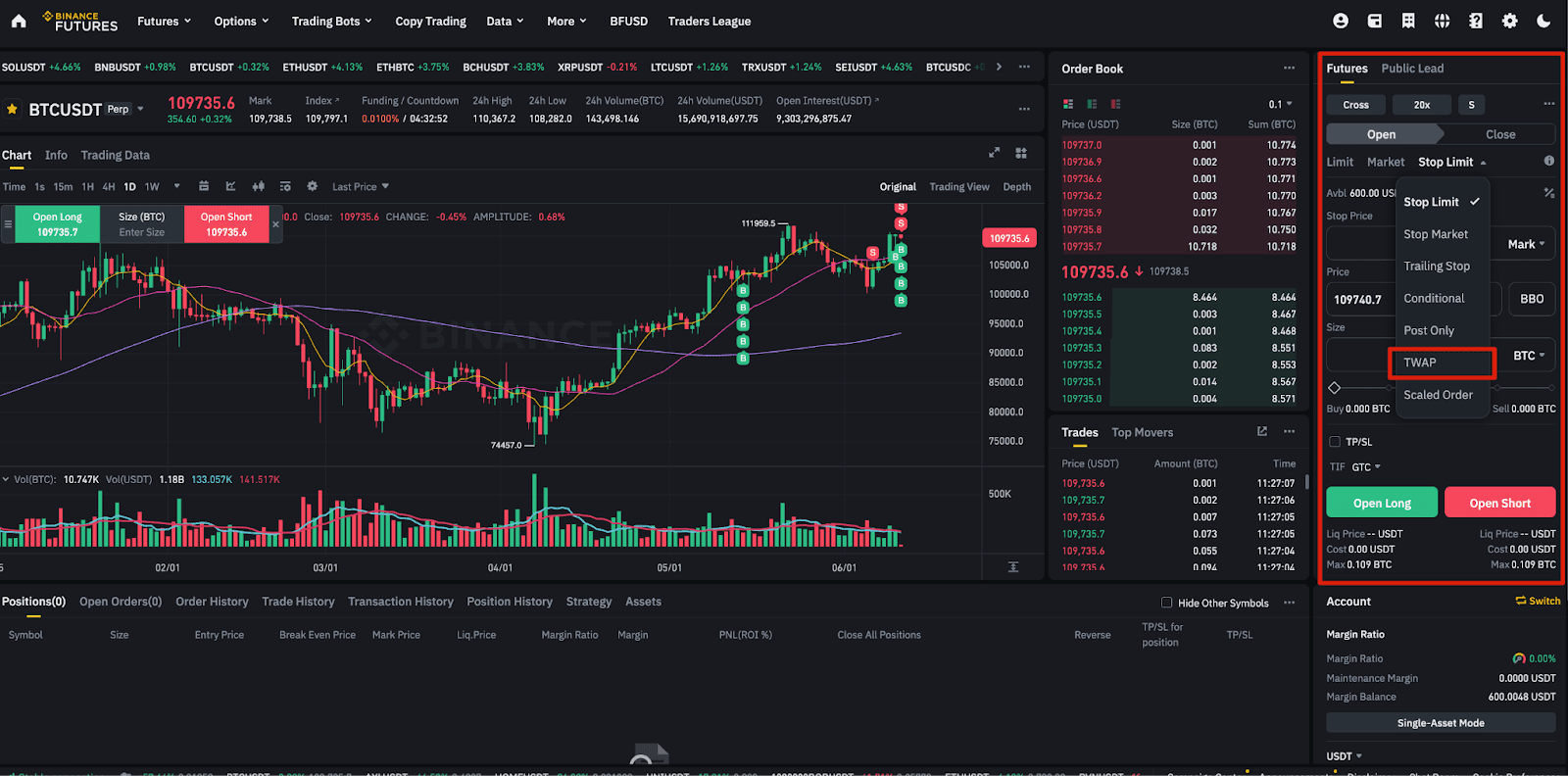Open chart layout grid icon
This screenshot has width=1568, height=776.
tap(1021, 153)
